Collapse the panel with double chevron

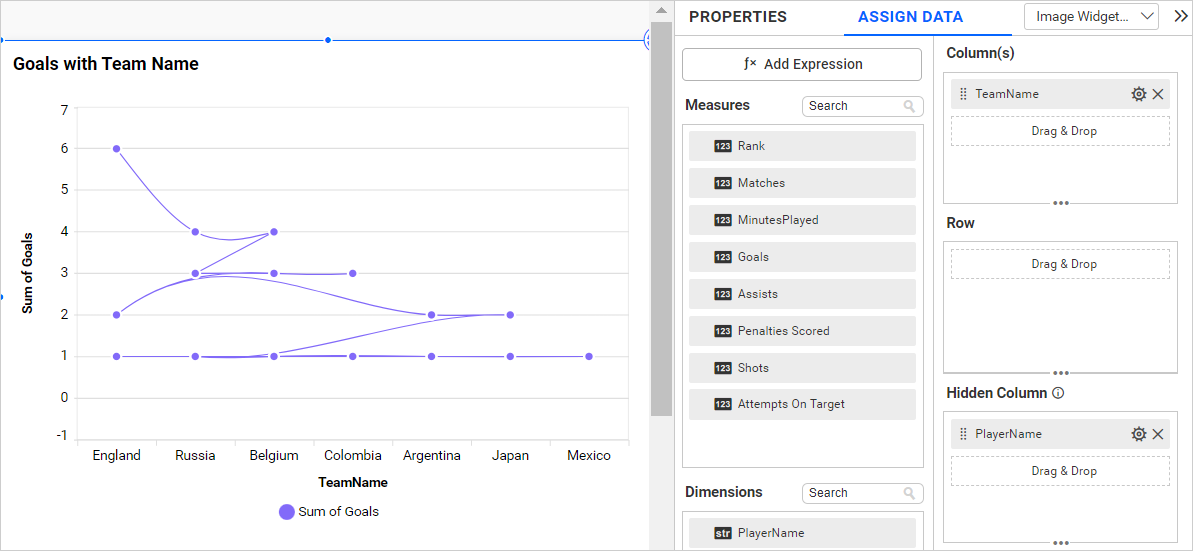pos(1180,16)
